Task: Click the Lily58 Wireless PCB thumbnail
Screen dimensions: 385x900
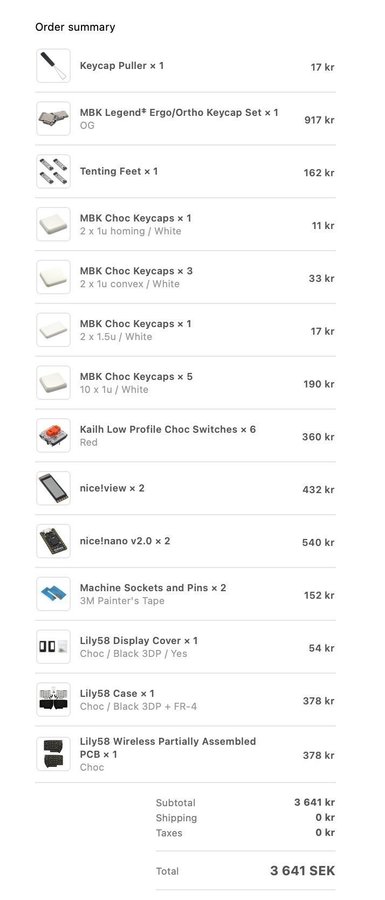Action: coord(53,754)
